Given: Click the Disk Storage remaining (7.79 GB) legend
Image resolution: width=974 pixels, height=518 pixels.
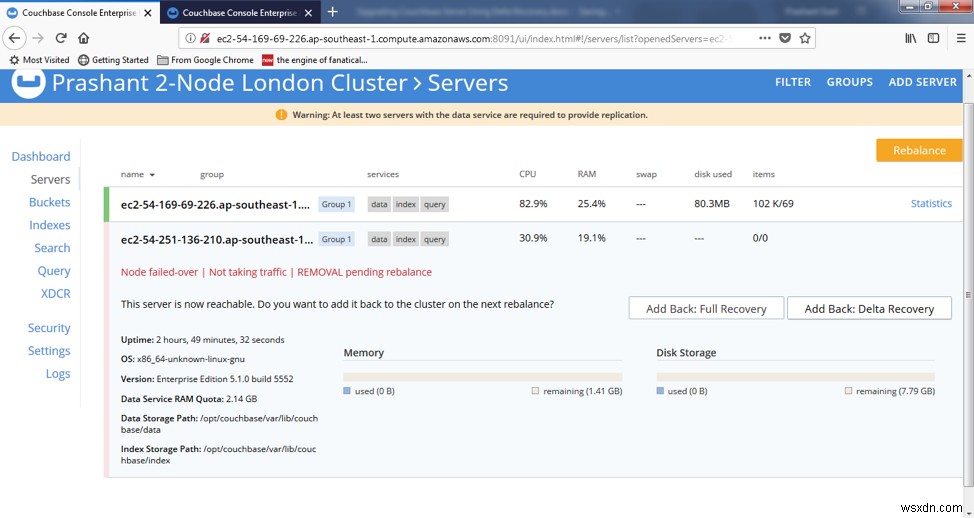Looking at the screenshot, I should 890,391.
